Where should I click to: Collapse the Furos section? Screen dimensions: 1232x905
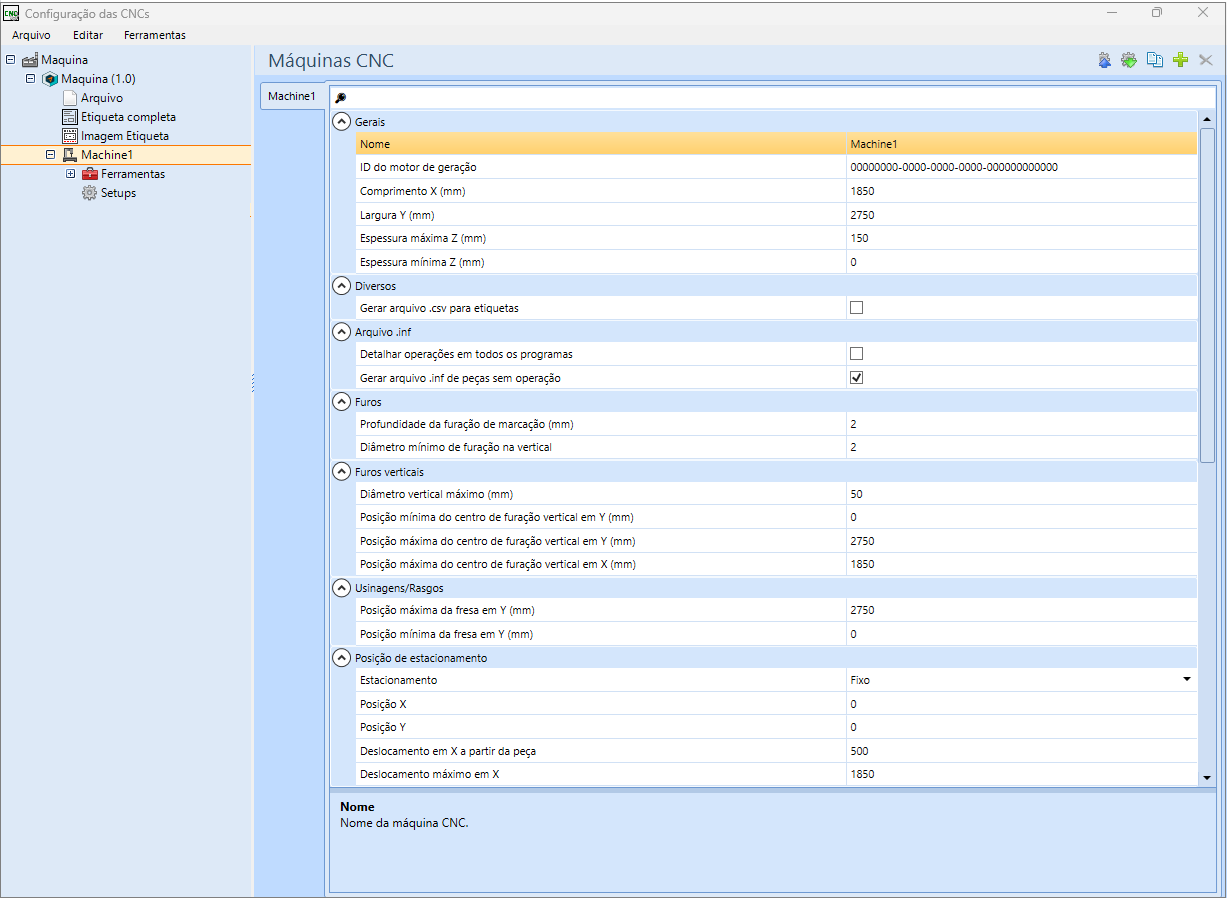tap(342, 402)
